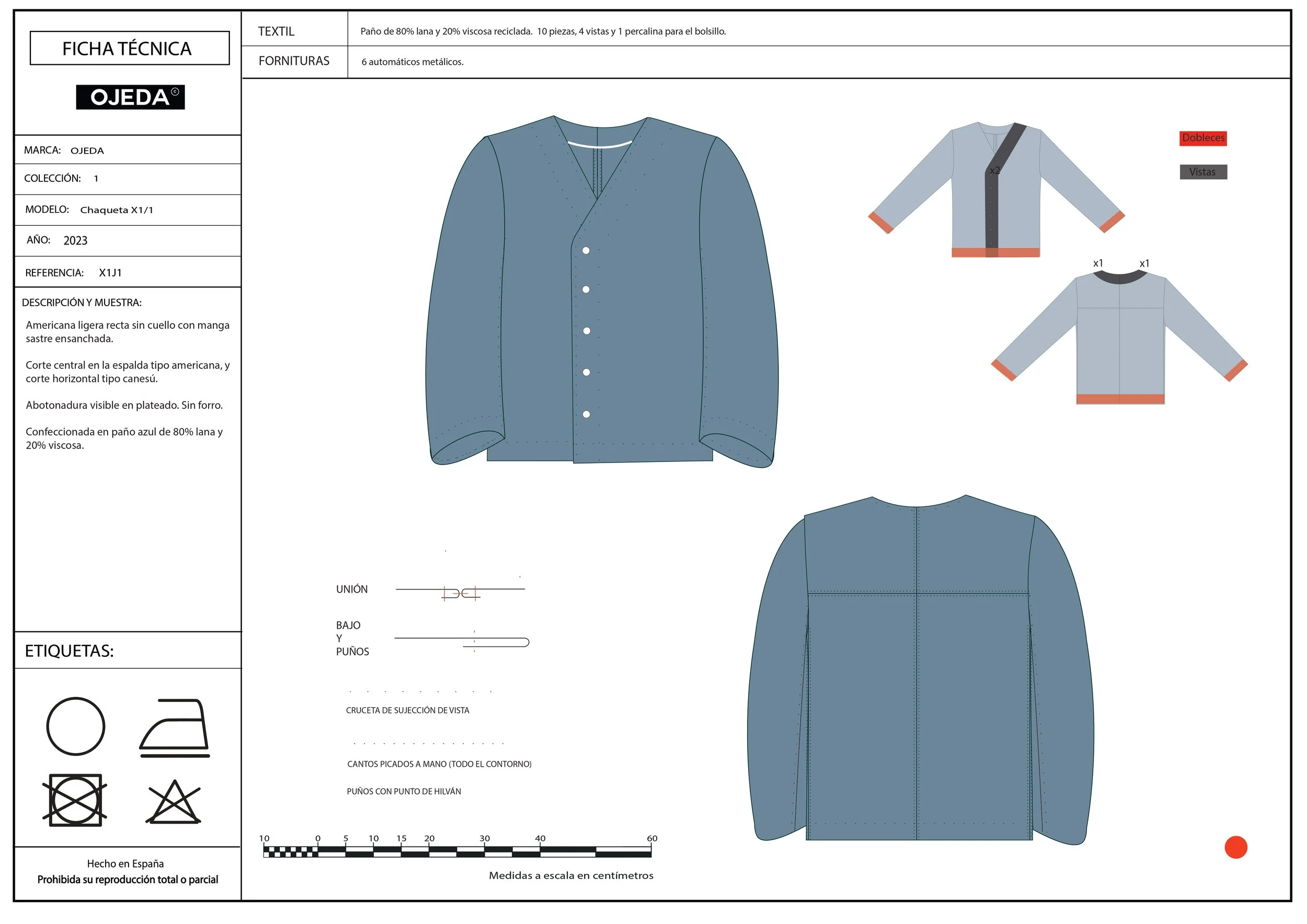Click the MODELO Chaqueta X1/1 field
Image resolution: width=1307 pixels, height=924 pixels.
128,210
